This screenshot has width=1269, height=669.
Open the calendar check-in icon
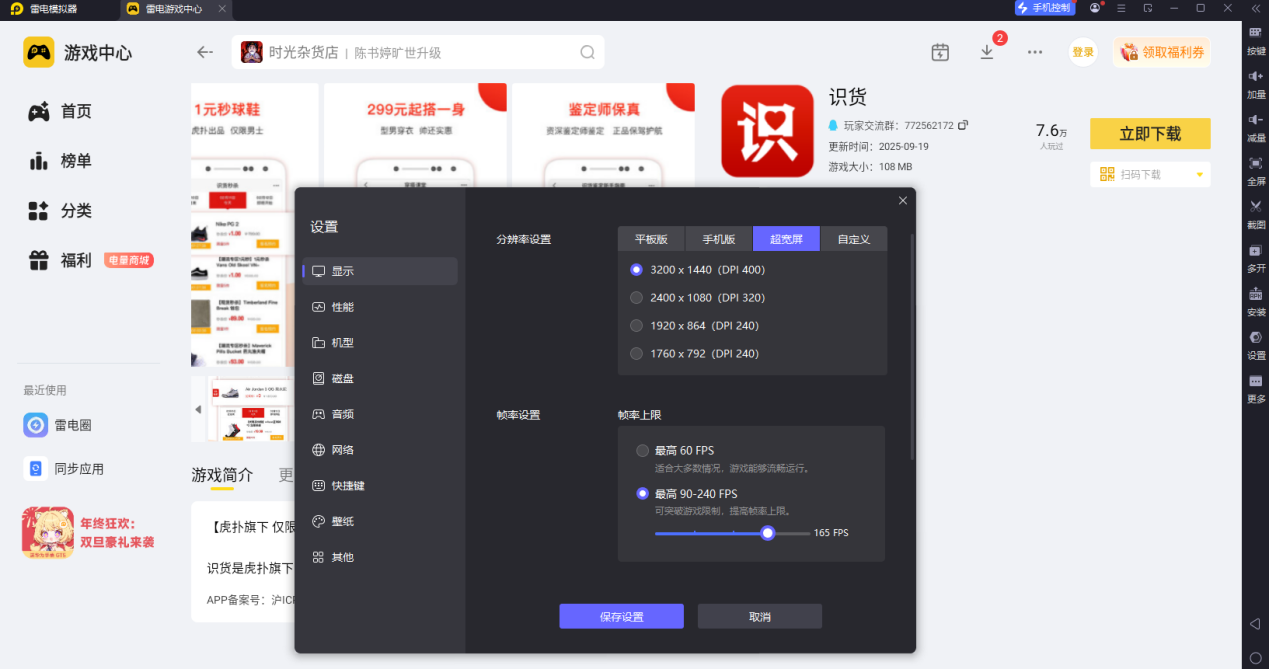940,52
